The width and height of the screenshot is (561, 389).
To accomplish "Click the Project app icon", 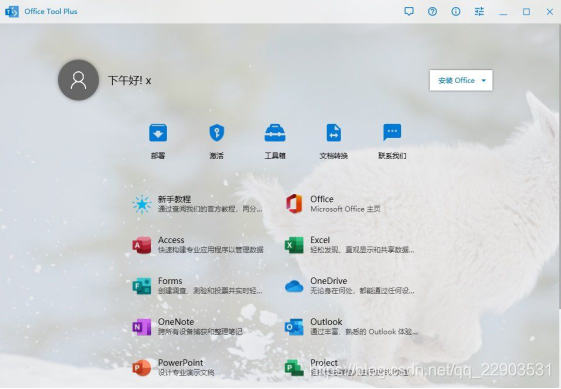I will 294,368.
